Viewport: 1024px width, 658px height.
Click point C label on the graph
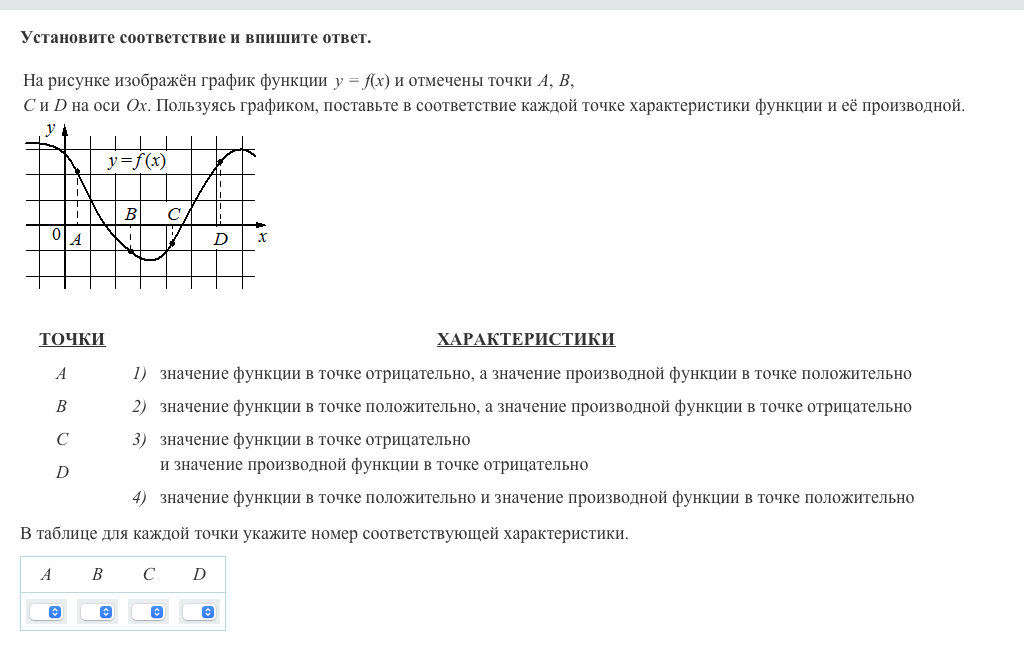point(174,214)
